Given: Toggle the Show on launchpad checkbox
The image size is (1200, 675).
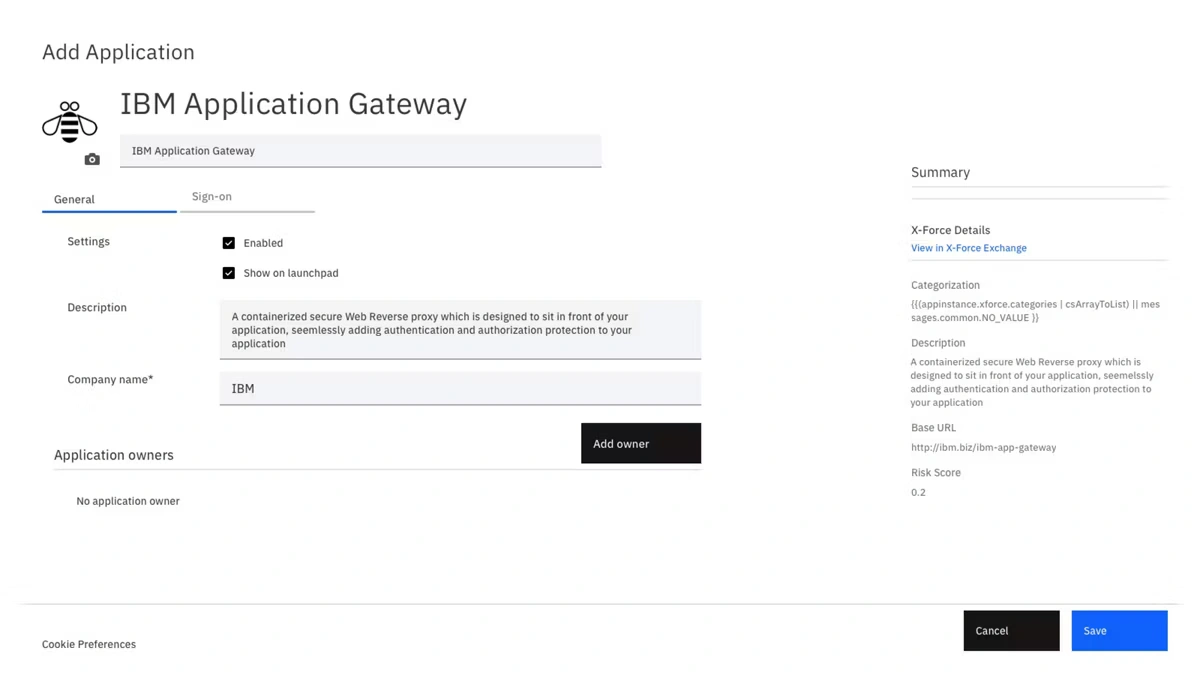Looking at the screenshot, I should pyautogui.click(x=229, y=273).
